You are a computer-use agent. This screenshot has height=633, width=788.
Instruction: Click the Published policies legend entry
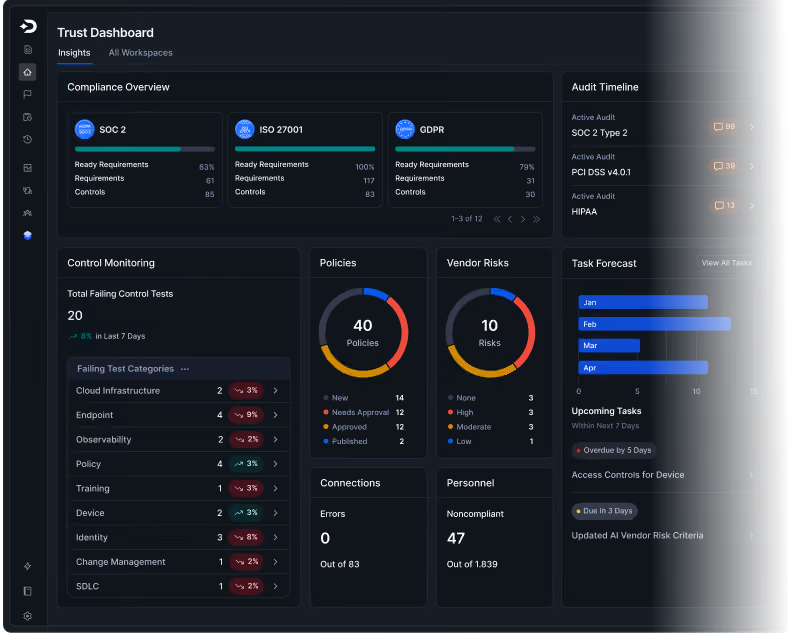(363, 442)
